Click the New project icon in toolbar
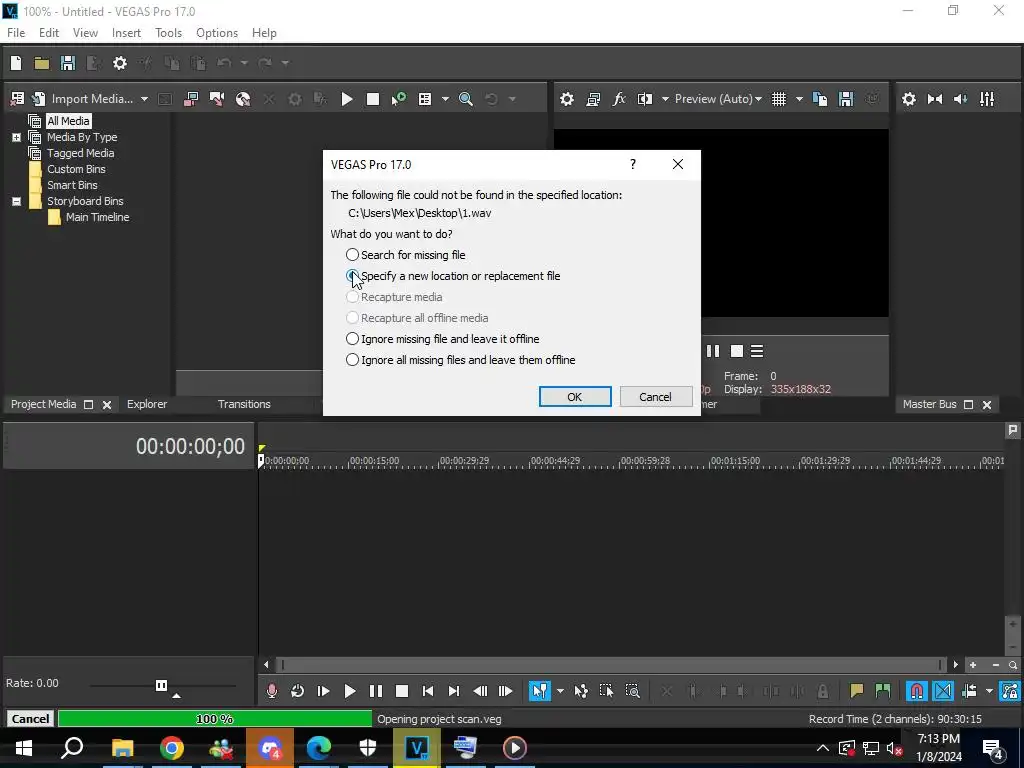 [16, 63]
